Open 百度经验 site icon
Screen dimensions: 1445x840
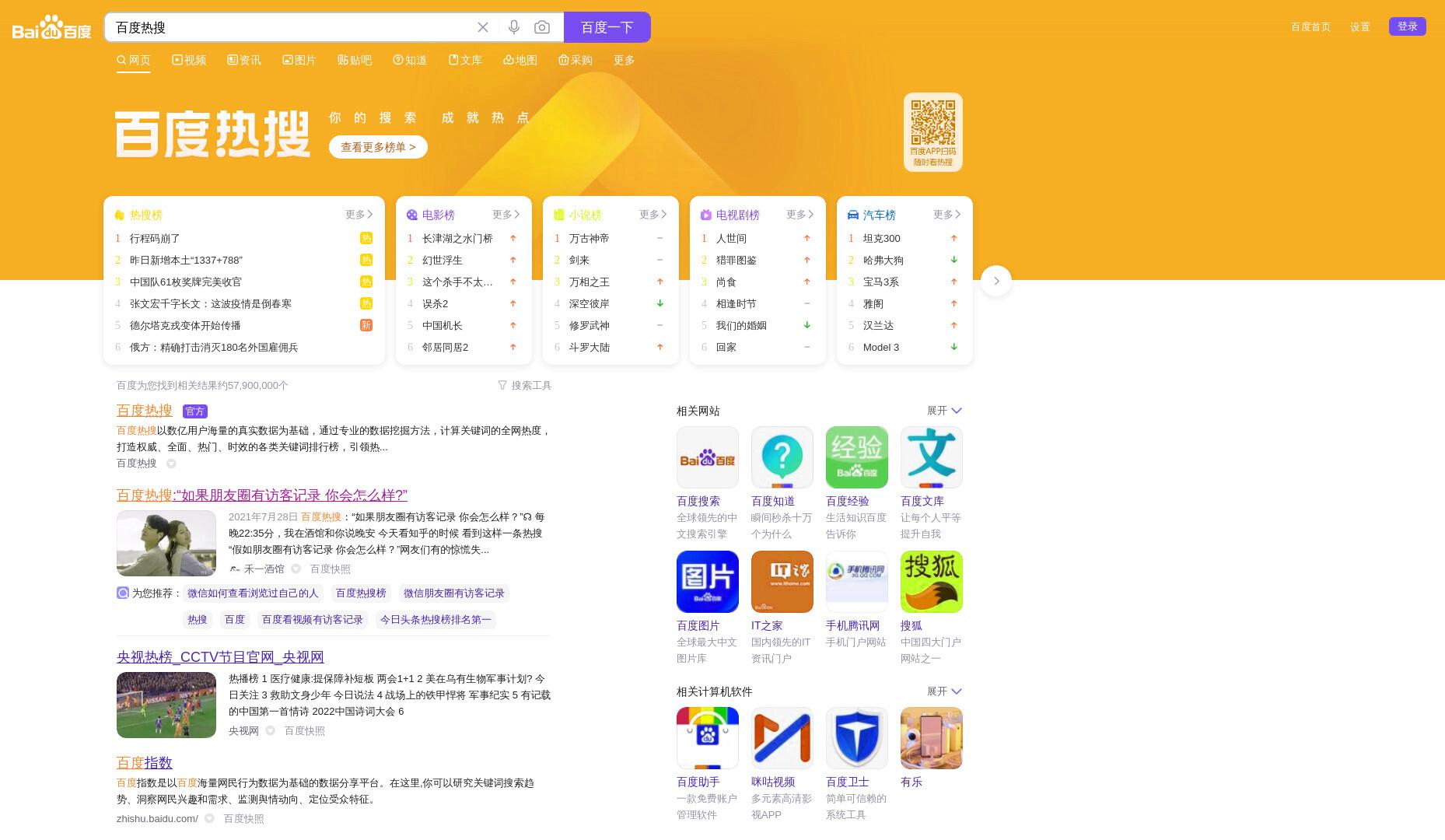[857, 457]
